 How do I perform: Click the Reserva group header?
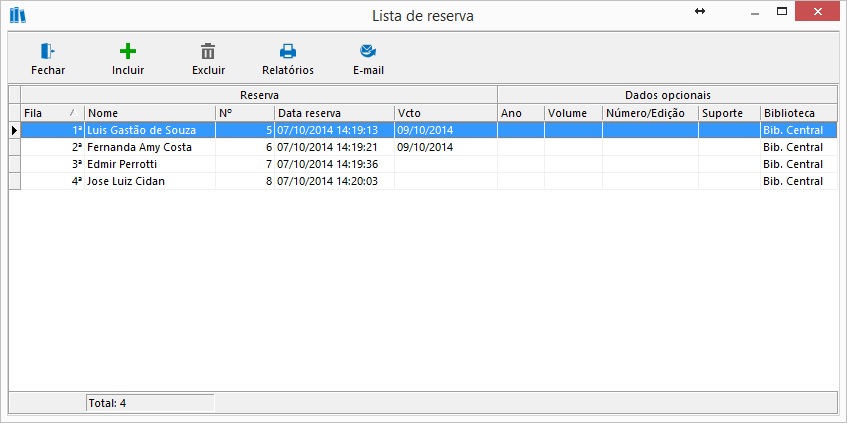259,95
